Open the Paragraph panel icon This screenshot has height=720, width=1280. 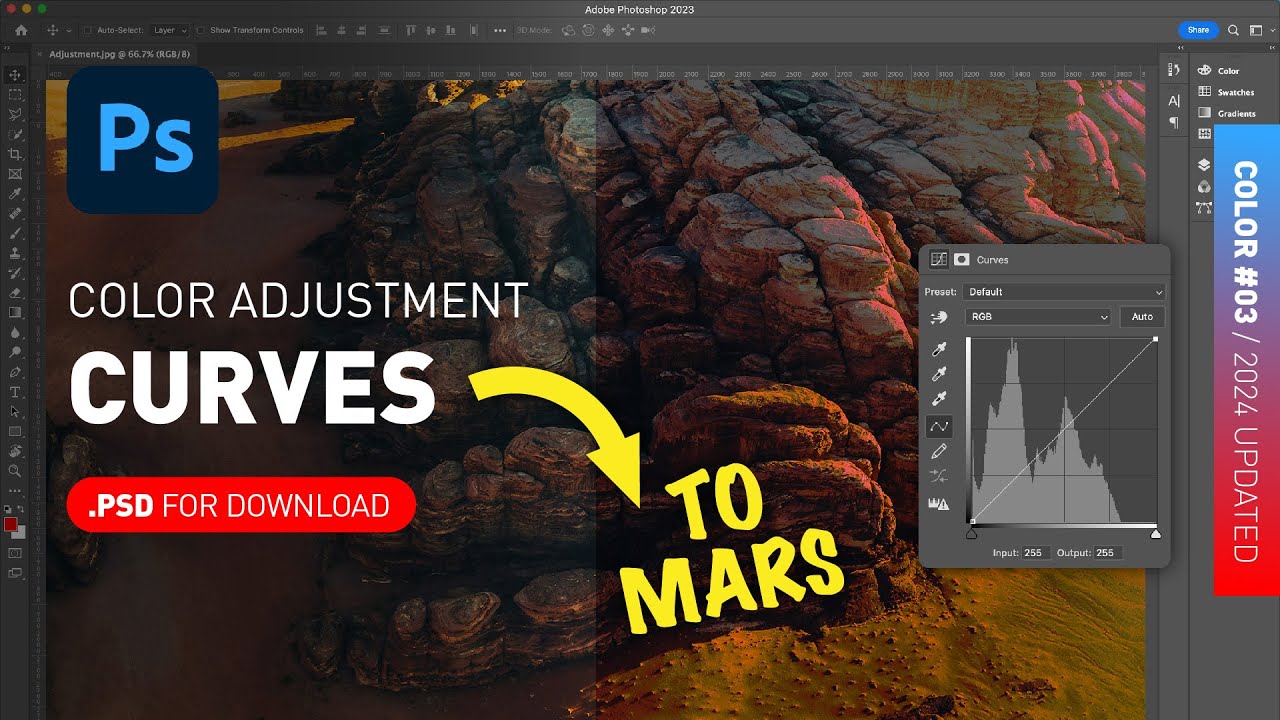[1175, 122]
